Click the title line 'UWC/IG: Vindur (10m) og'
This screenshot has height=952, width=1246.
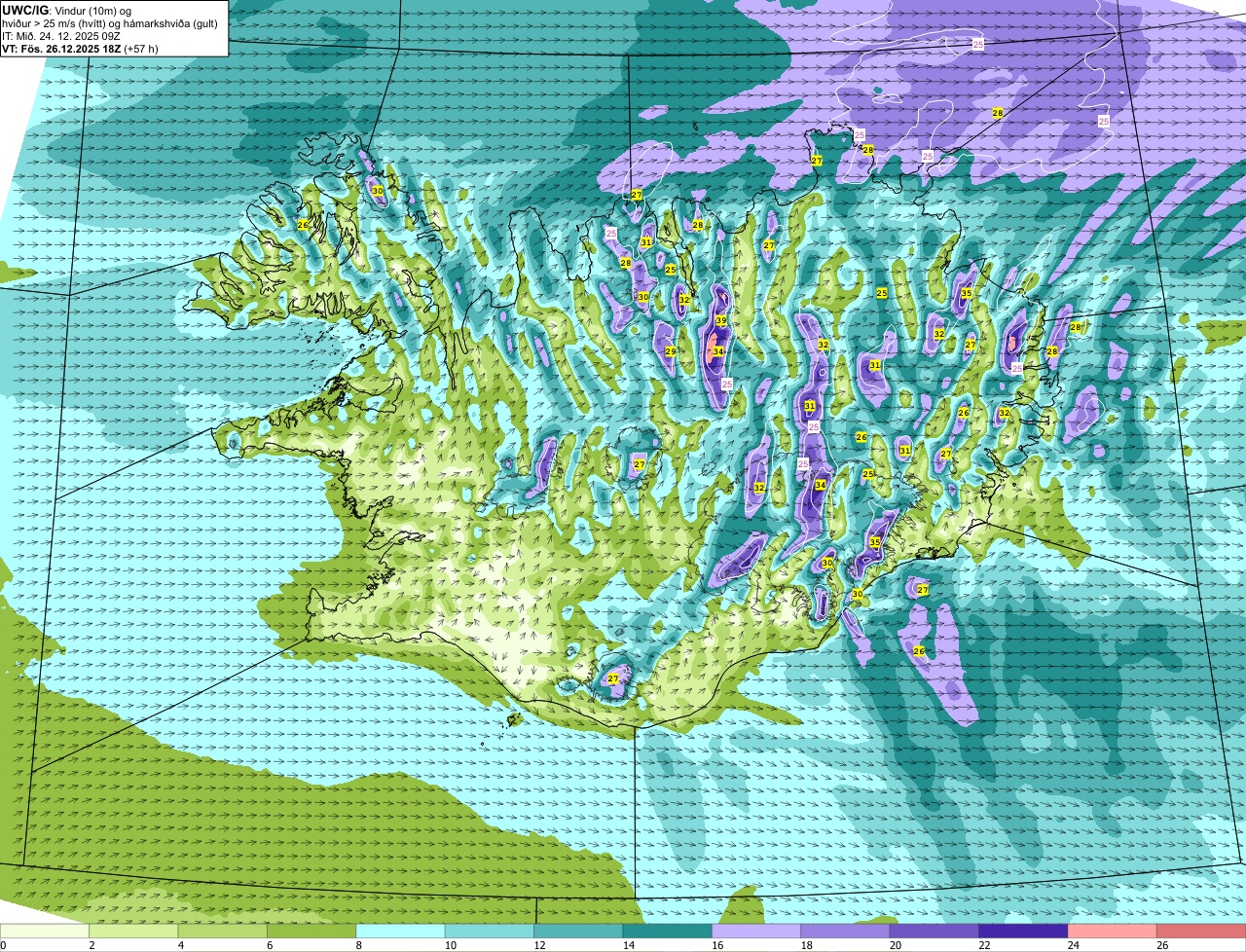tap(66, 10)
